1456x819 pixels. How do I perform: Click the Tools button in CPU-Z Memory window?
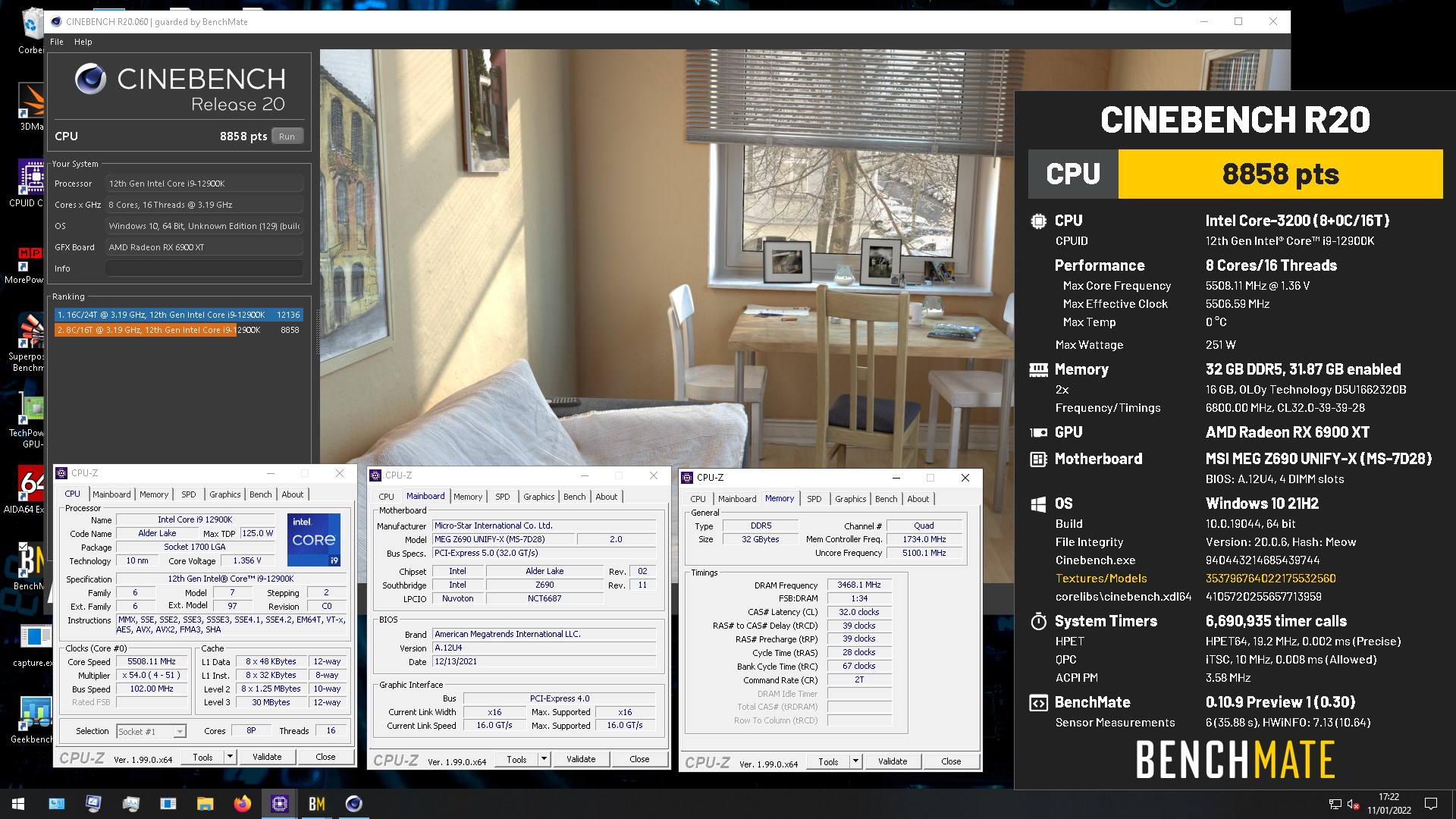click(828, 761)
